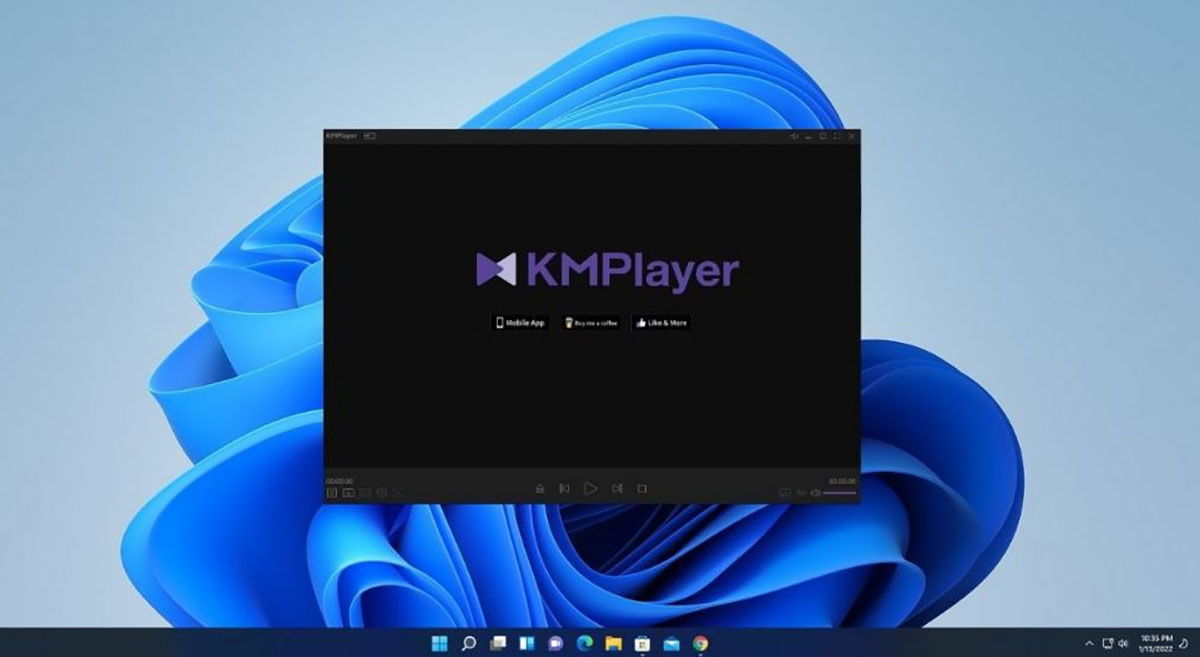The width and height of the screenshot is (1200, 657).
Task: Skip to the next track
Action: tap(619, 489)
